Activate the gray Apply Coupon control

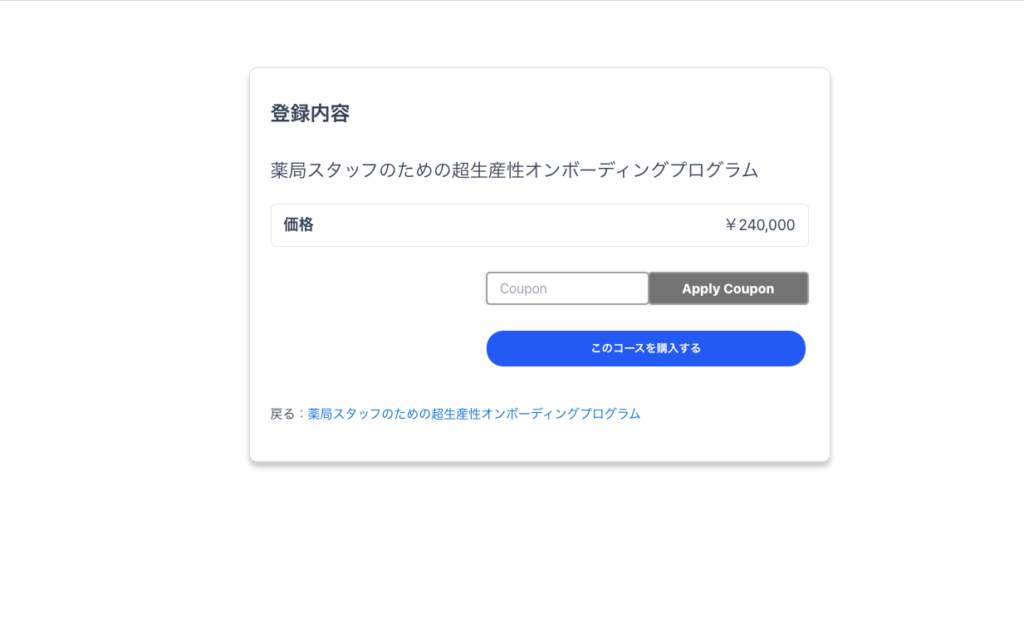[x=728, y=288]
